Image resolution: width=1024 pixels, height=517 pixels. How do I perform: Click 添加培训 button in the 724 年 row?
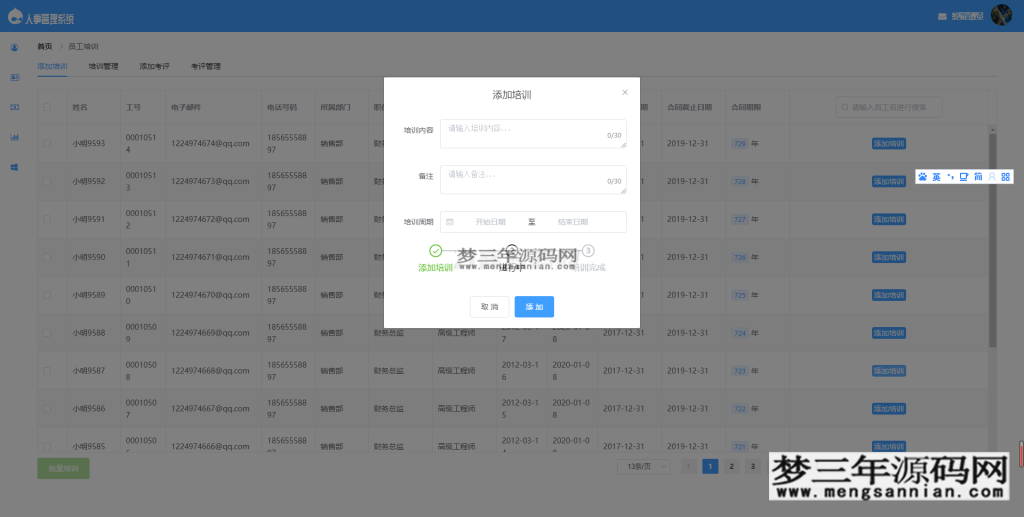click(x=889, y=333)
